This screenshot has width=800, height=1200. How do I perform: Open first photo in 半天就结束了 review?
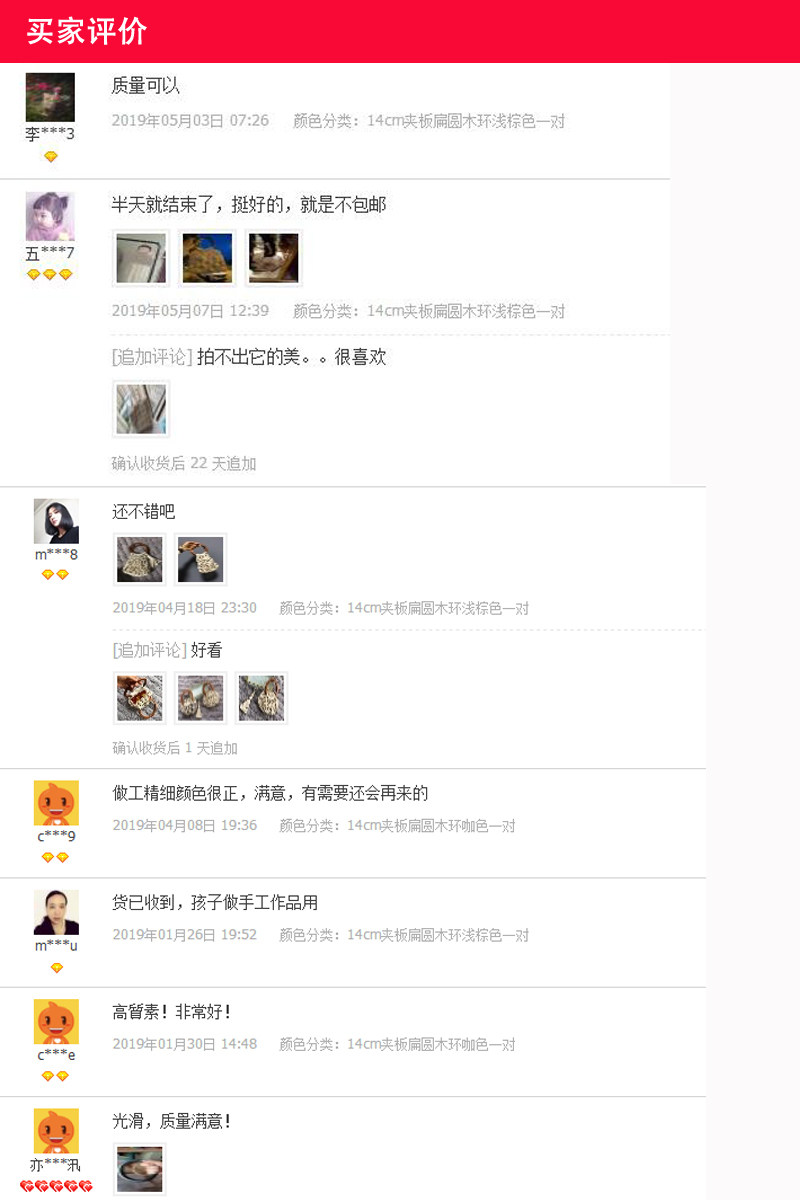pos(140,258)
